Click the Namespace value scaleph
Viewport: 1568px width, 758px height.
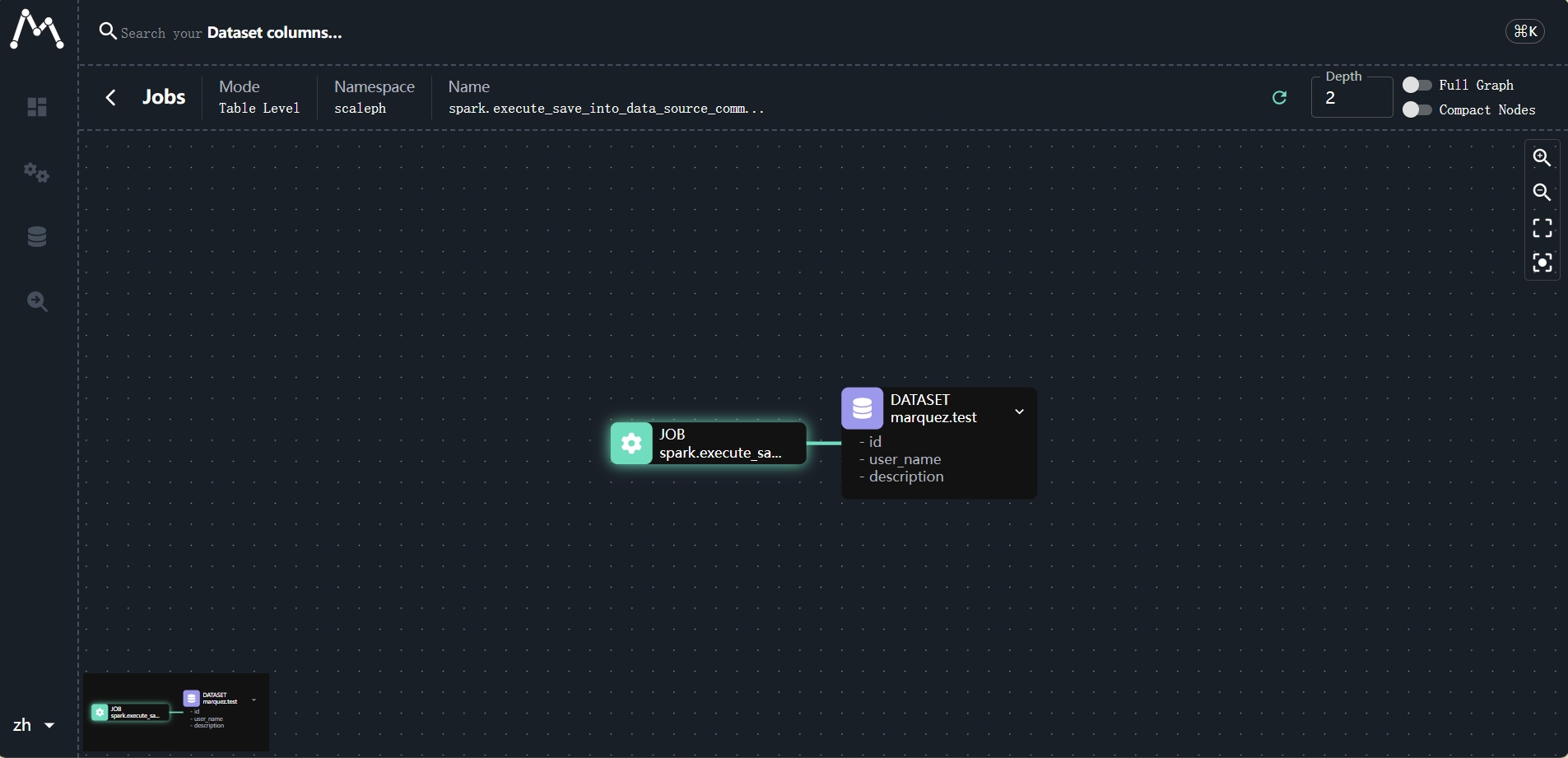[360, 108]
